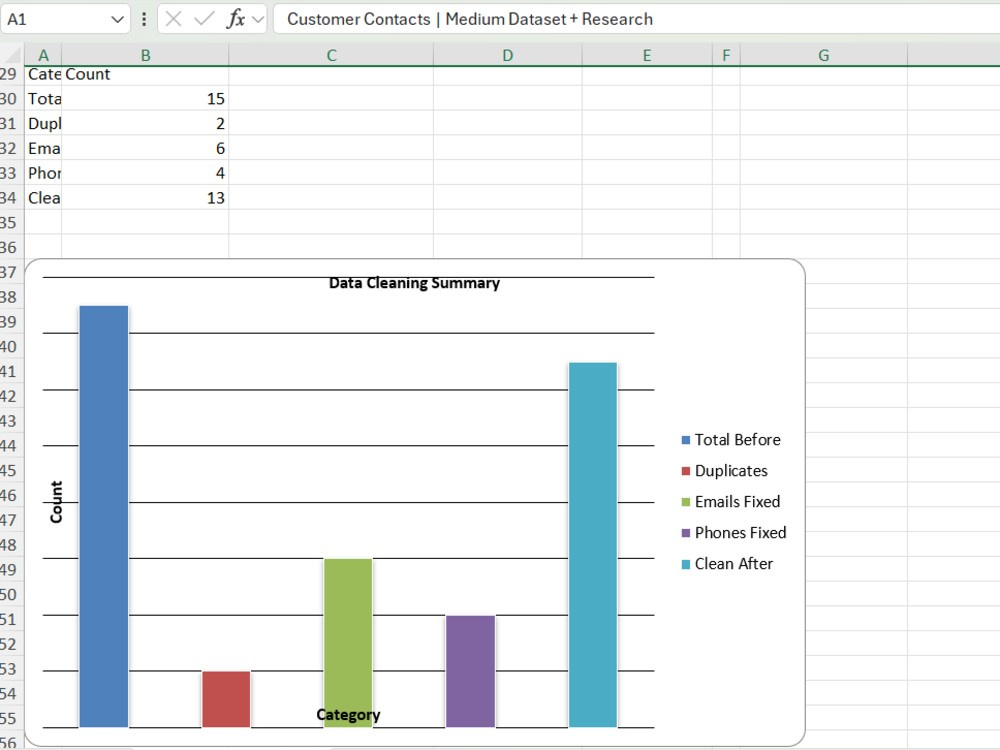1000x750 pixels.
Task: Select column B header
Action: 145,55
